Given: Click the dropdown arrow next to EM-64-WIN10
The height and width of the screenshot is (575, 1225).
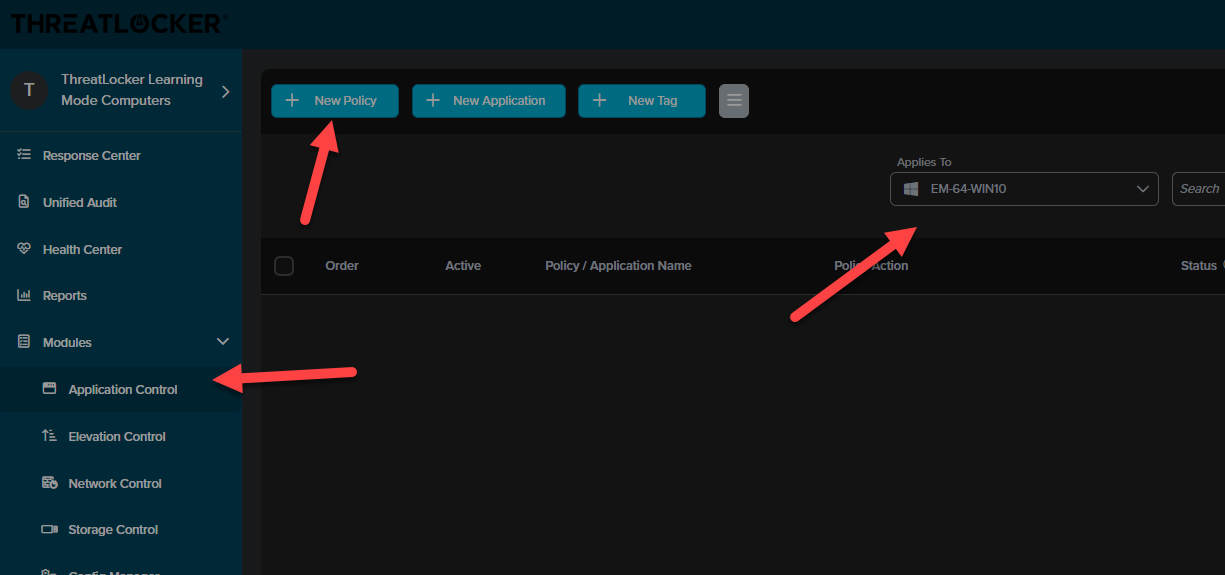Looking at the screenshot, I should tap(1143, 189).
